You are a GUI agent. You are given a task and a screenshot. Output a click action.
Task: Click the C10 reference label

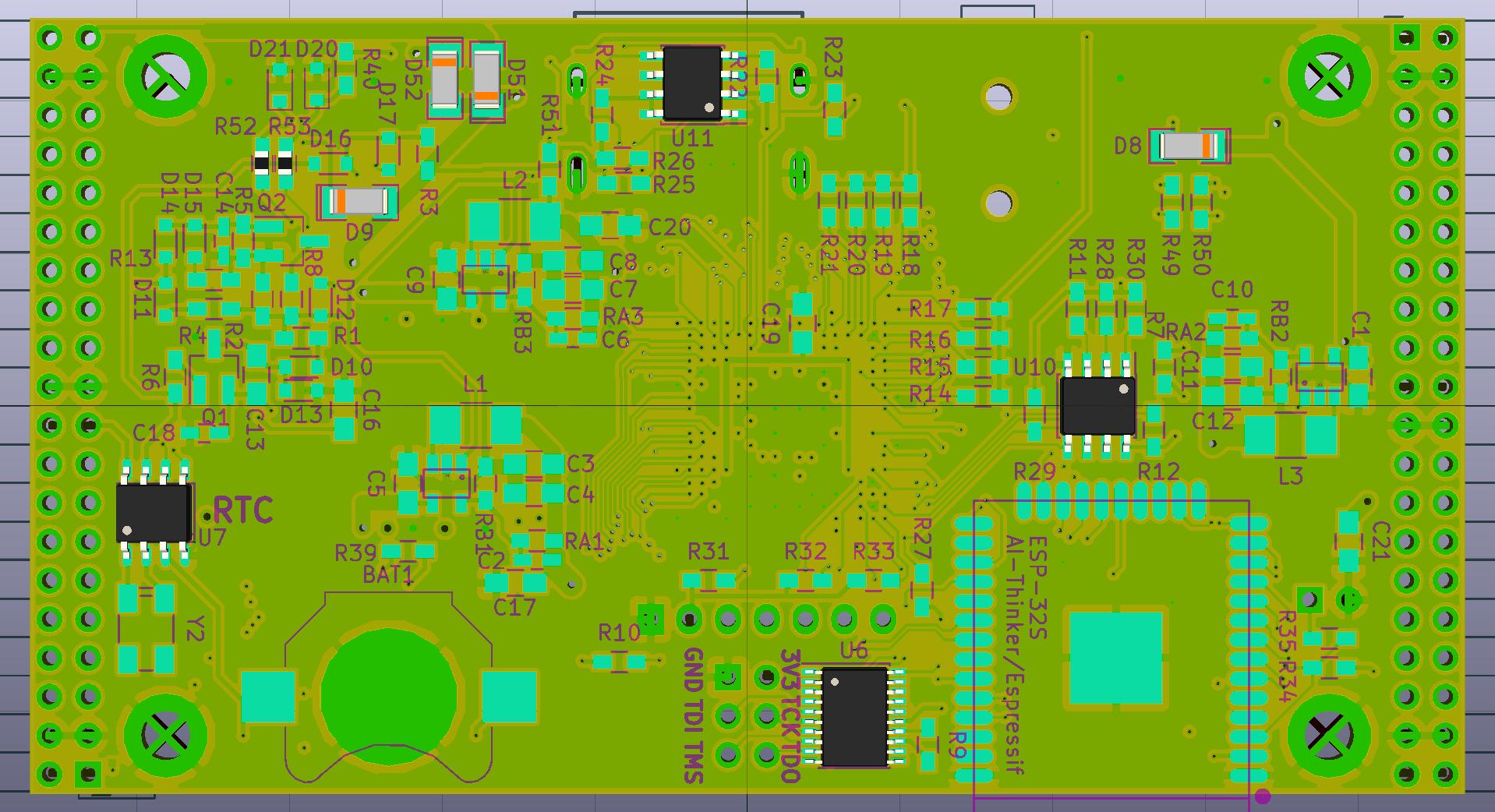pyautogui.click(x=1232, y=290)
